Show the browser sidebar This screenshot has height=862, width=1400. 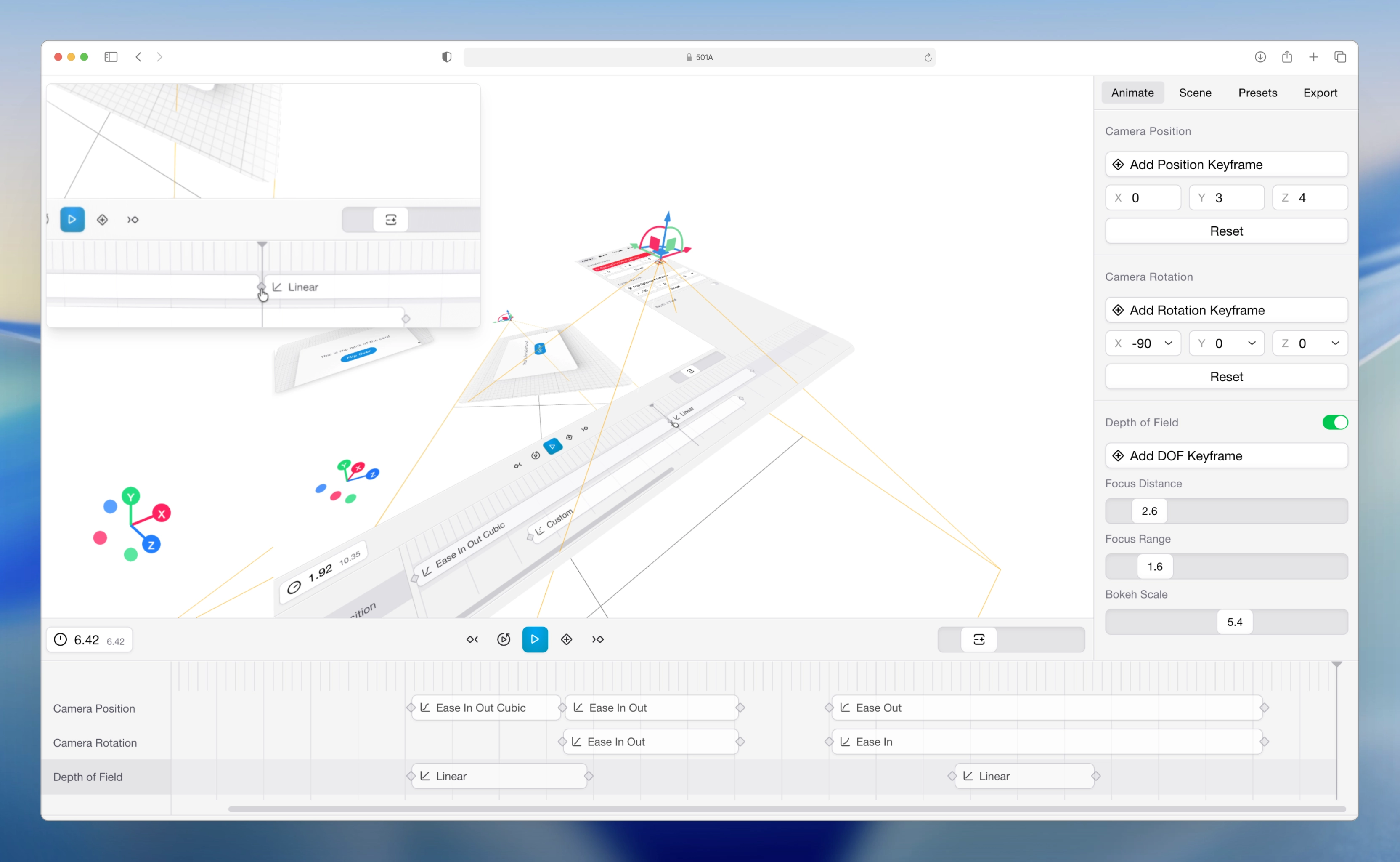111,57
